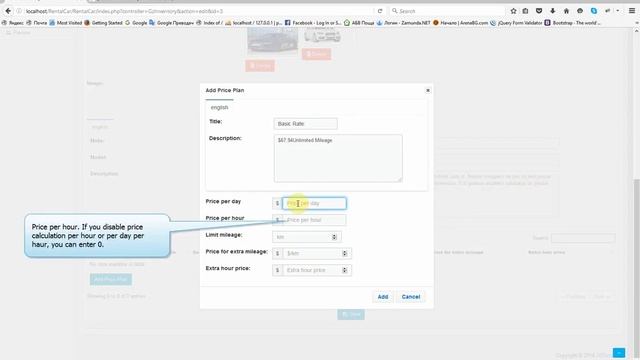Open the localhost phpMyAdmin bookmark
This screenshot has height=360, width=640.
(253, 23)
